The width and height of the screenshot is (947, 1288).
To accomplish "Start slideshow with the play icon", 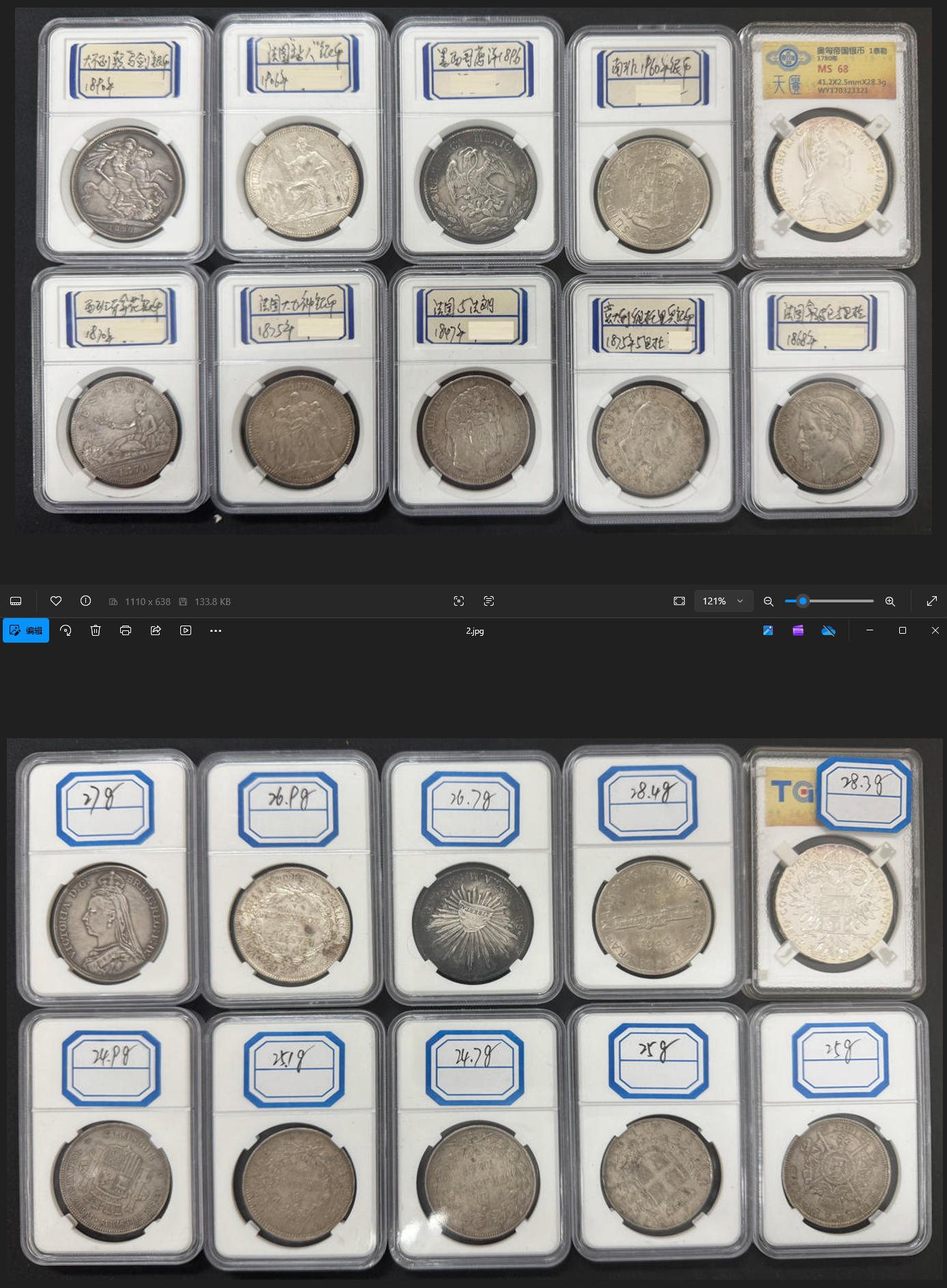I will [x=186, y=630].
